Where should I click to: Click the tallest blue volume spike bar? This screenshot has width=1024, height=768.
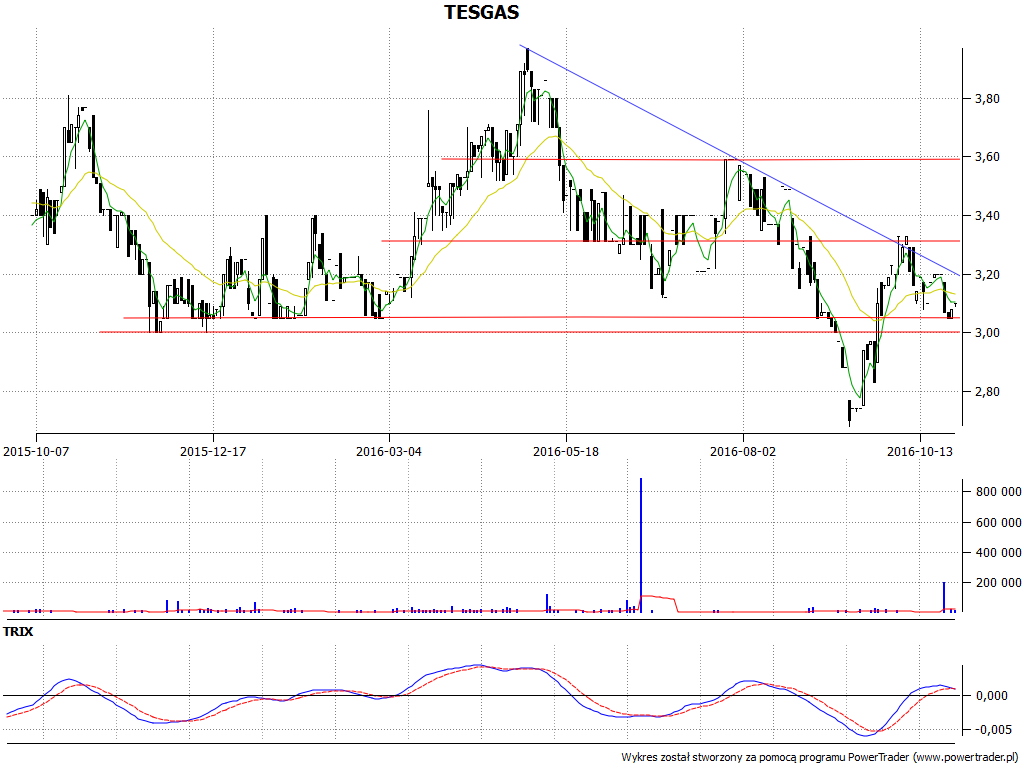pos(641,545)
